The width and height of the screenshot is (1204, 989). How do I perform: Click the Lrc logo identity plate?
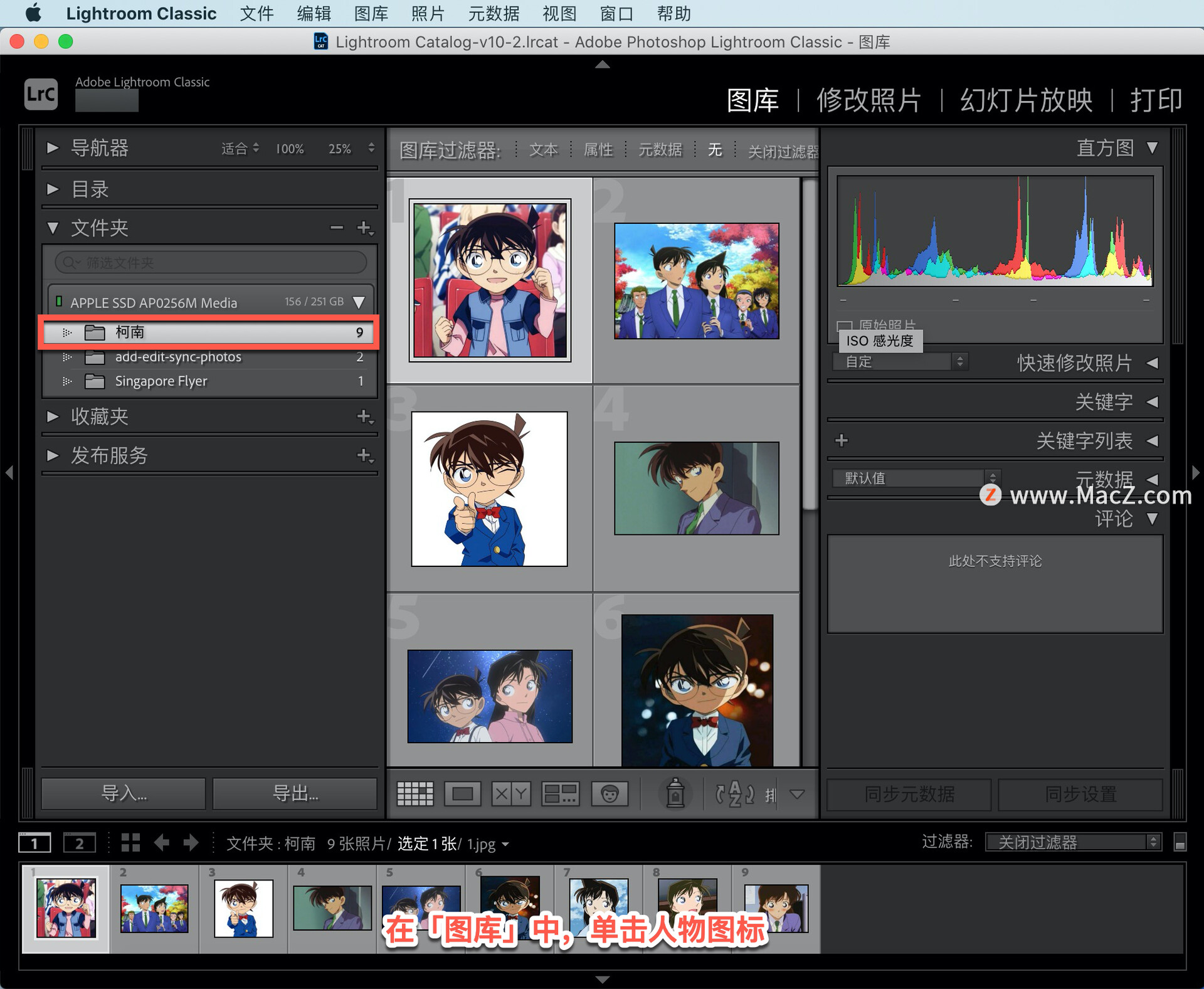41,94
